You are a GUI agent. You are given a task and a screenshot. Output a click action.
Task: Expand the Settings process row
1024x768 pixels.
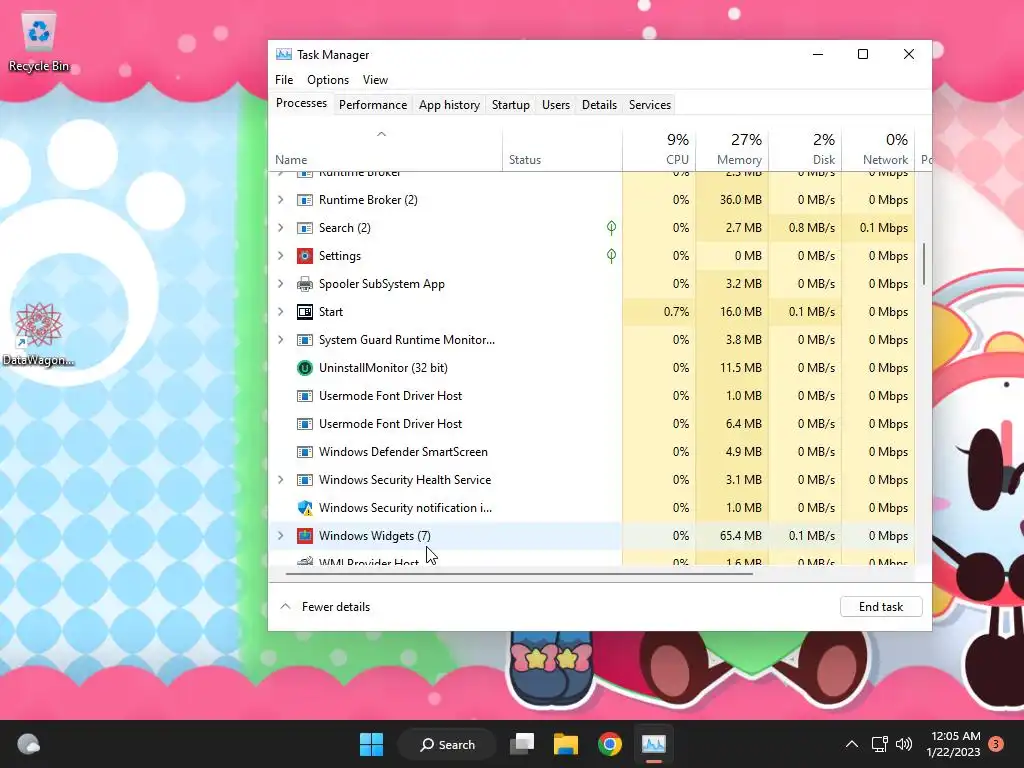pyautogui.click(x=281, y=256)
